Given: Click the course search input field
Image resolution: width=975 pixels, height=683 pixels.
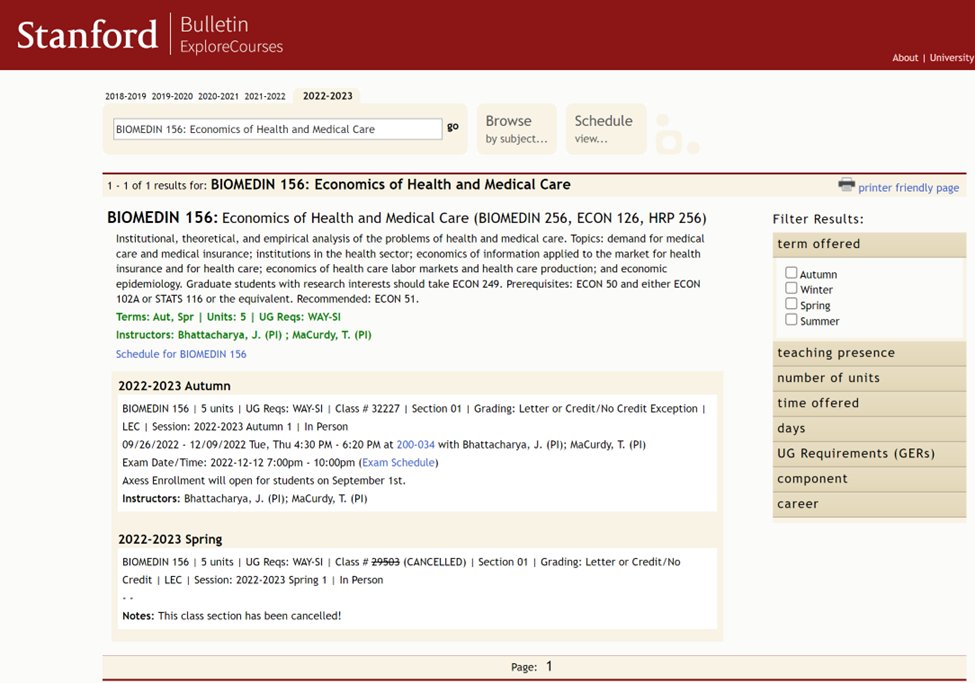Looking at the screenshot, I should point(277,129).
